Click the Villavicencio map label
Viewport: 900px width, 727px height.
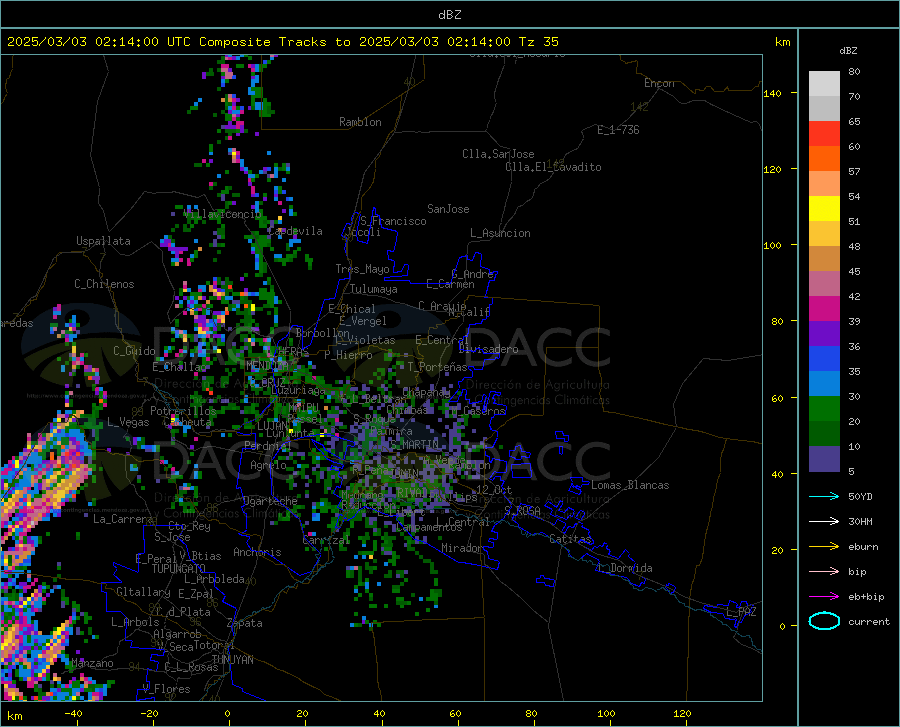pyautogui.click(x=223, y=214)
